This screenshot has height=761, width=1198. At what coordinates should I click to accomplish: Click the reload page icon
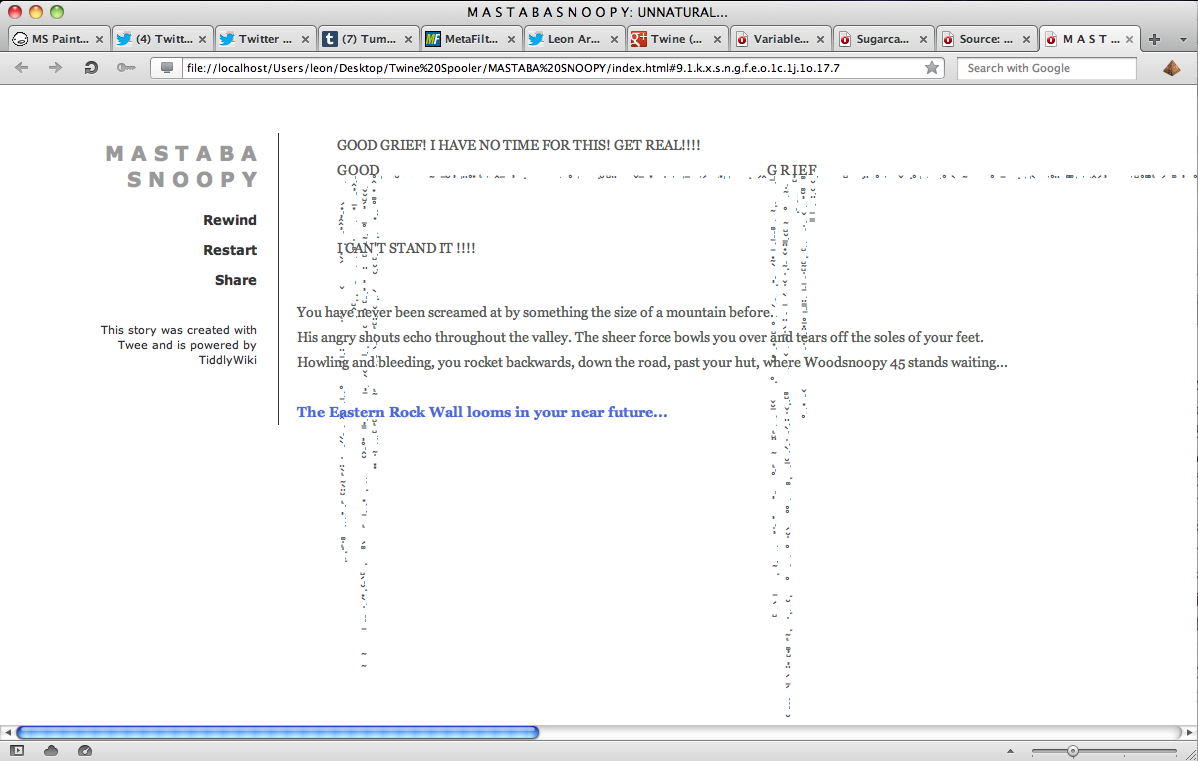[x=90, y=68]
